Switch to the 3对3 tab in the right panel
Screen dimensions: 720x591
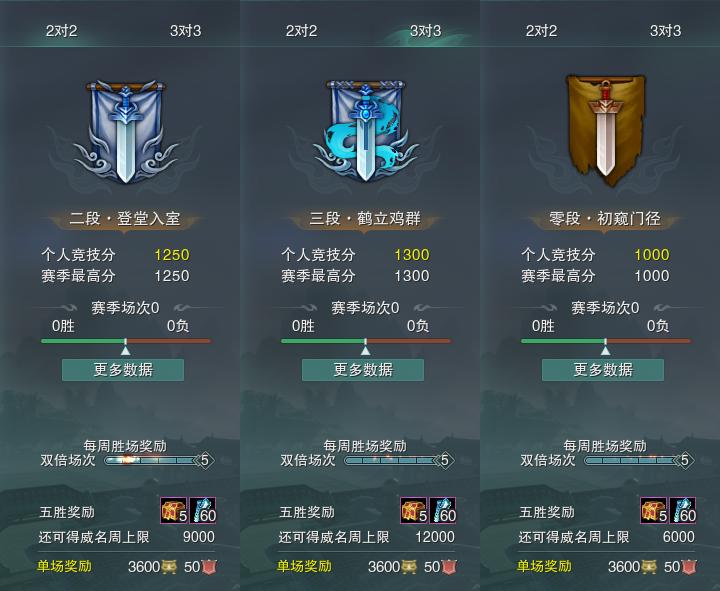coord(665,31)
